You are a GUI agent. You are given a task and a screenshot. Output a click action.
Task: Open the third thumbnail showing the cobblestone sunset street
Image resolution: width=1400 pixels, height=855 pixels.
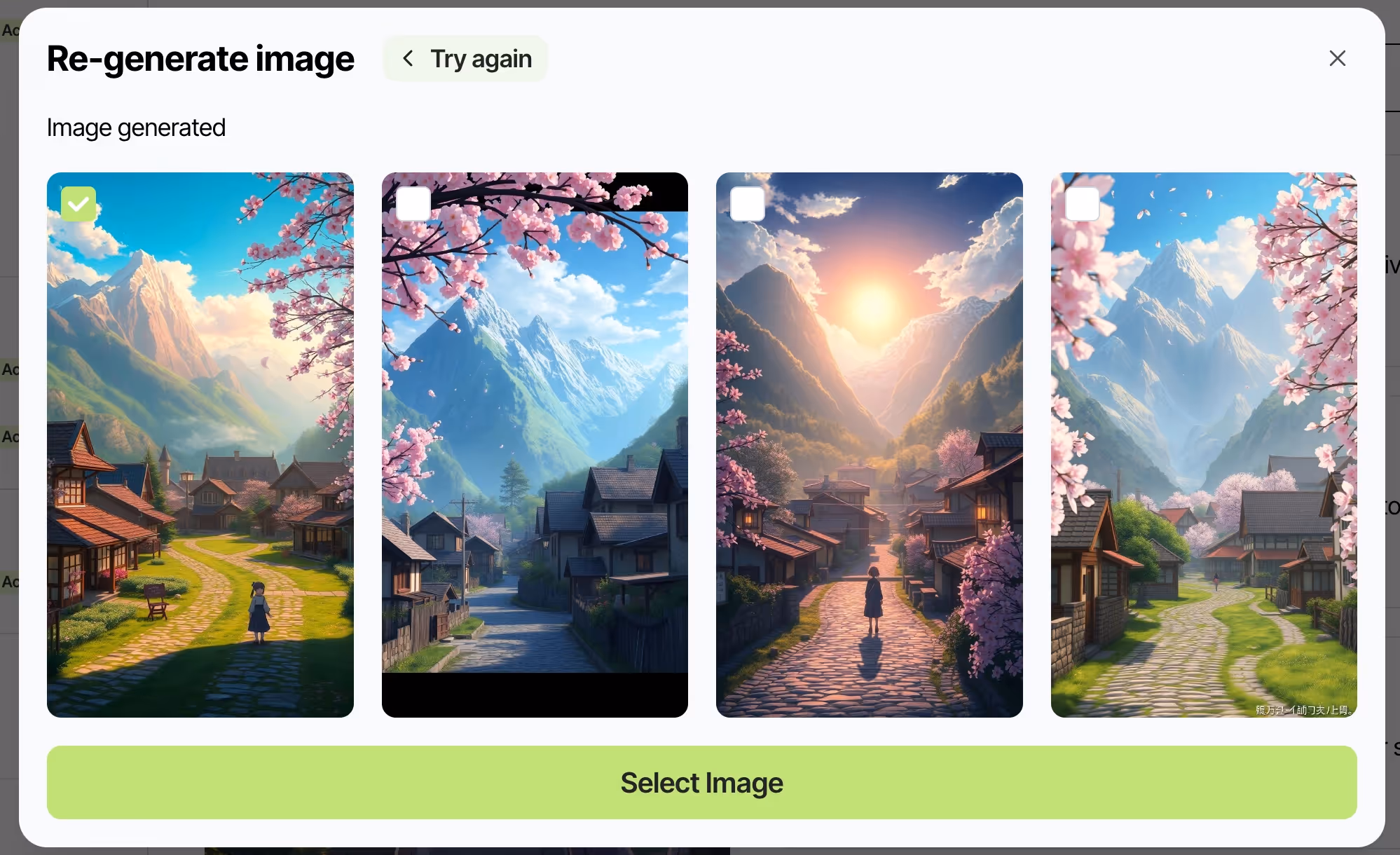(x=869, y=444)
